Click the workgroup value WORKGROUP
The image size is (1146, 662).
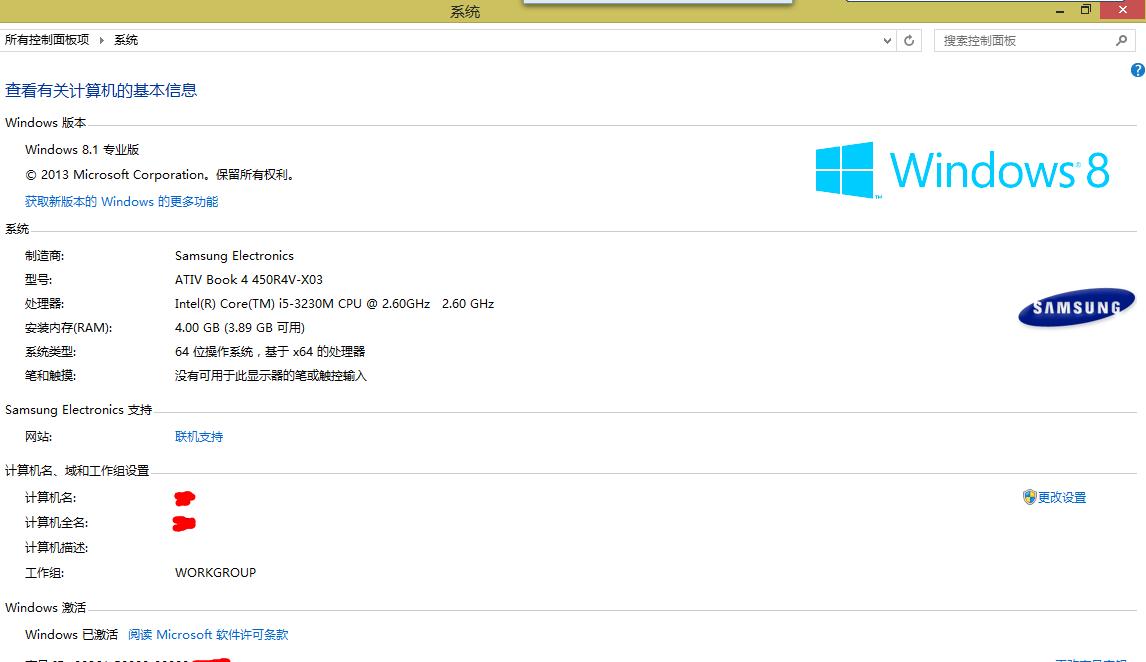click(x=216, y=573)
